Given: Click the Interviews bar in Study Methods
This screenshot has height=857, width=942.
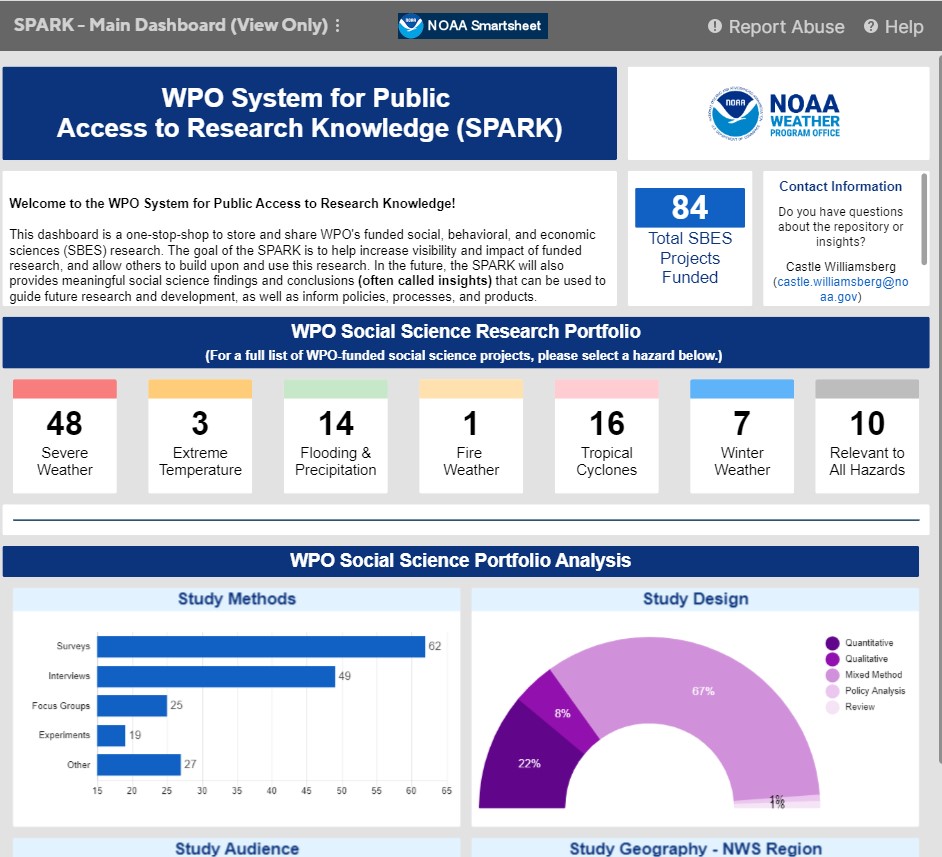Looking at the screenshot, I should coord(216,676).
